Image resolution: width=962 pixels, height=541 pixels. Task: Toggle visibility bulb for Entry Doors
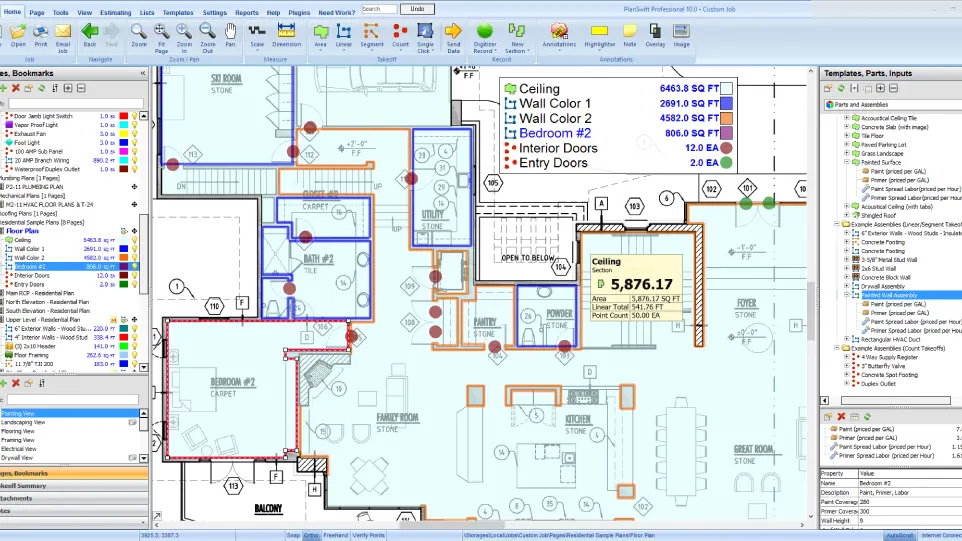click(134, 285)
